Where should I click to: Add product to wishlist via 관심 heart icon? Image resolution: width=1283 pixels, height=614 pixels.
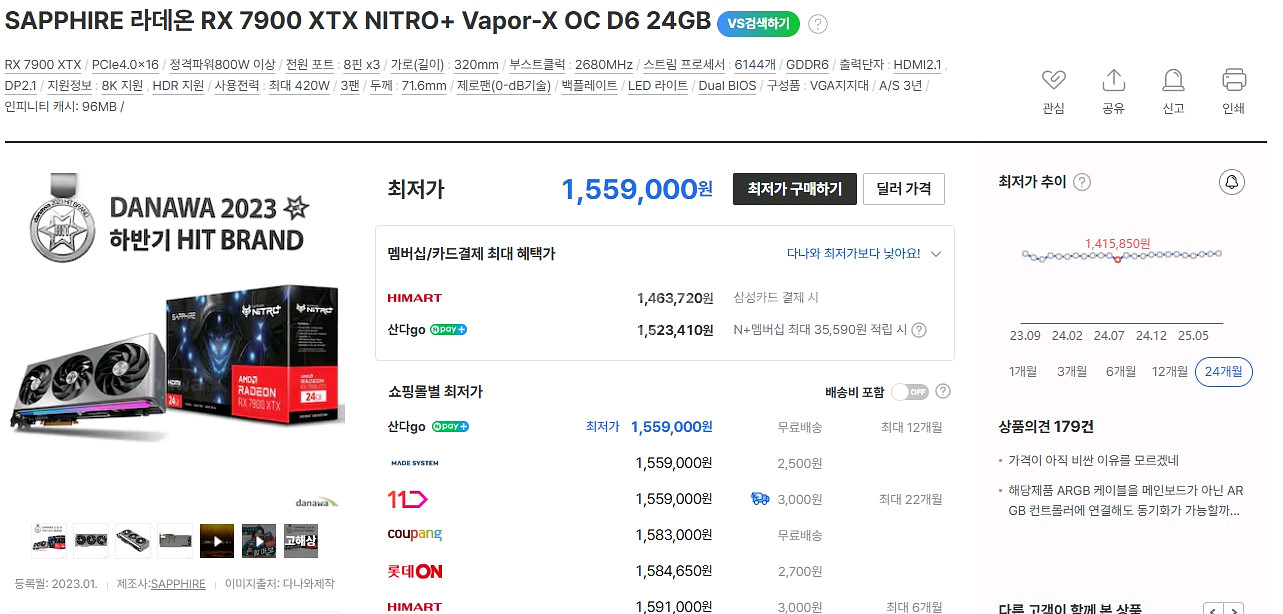click(x=1053, y=80)
